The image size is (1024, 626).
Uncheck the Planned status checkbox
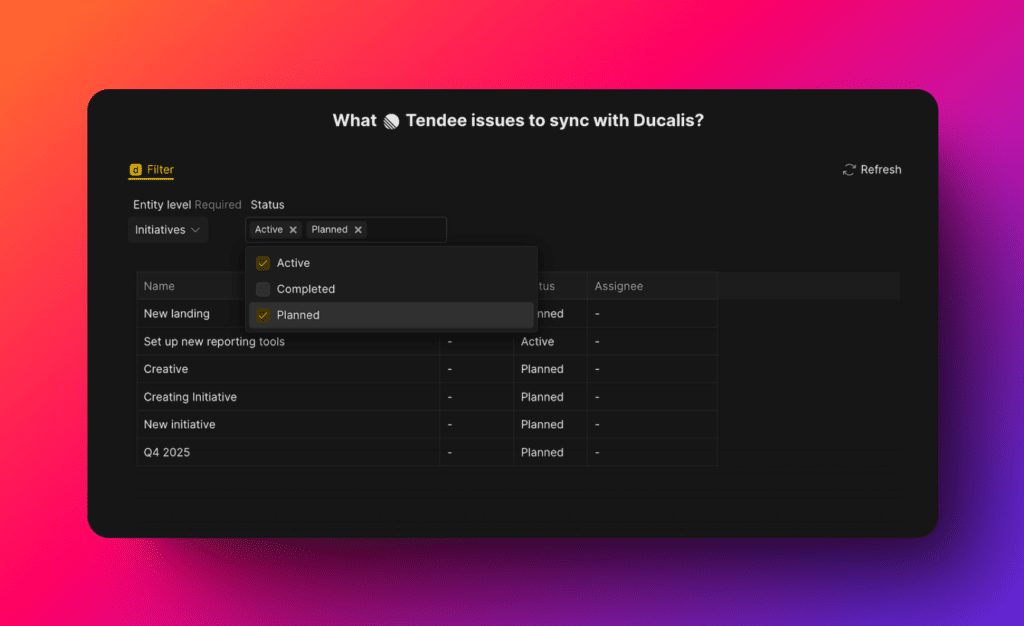pyautogui.click(x=263, y=315)
